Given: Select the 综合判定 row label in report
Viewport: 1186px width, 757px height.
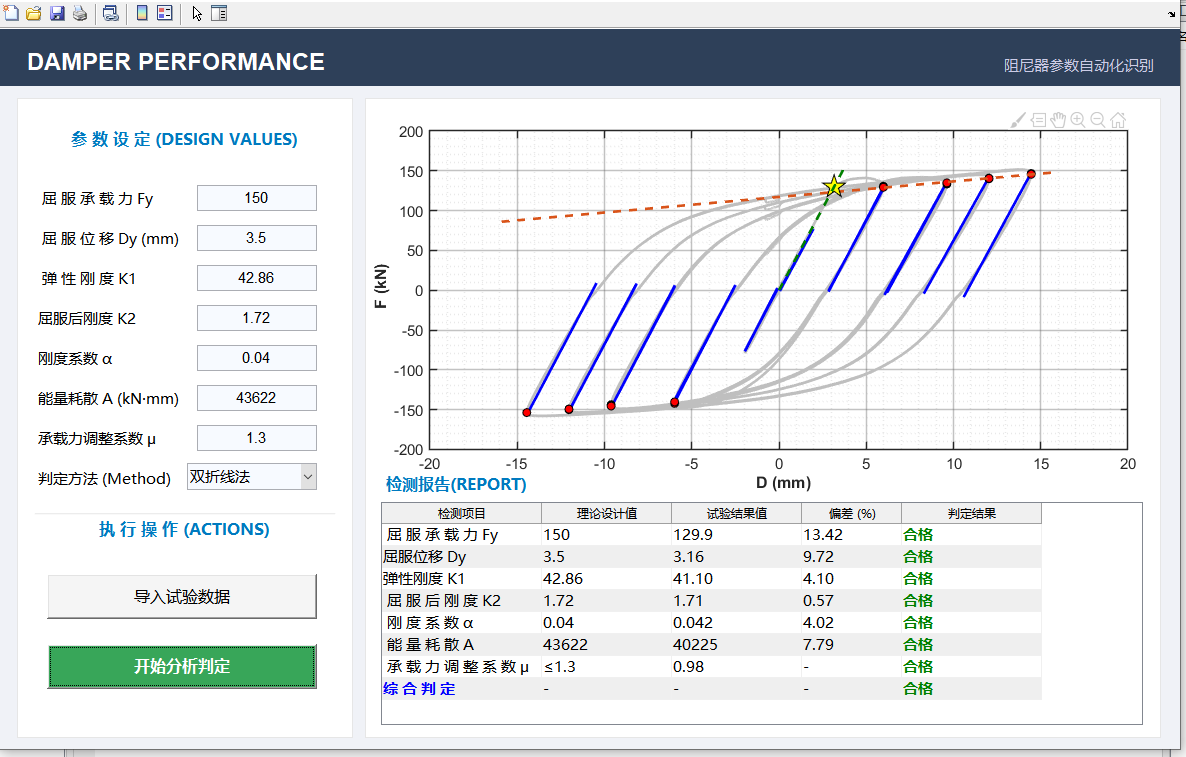Looking at the screenshot, I should (461, 688).
